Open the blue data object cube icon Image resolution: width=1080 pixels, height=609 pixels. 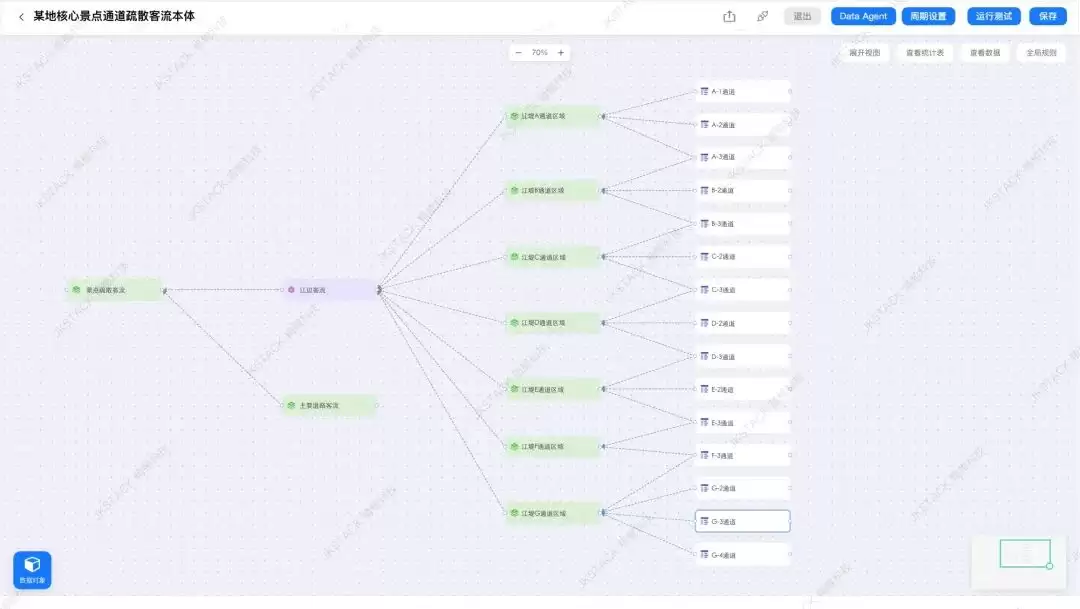pyautogui.click(x=32, y=570)
